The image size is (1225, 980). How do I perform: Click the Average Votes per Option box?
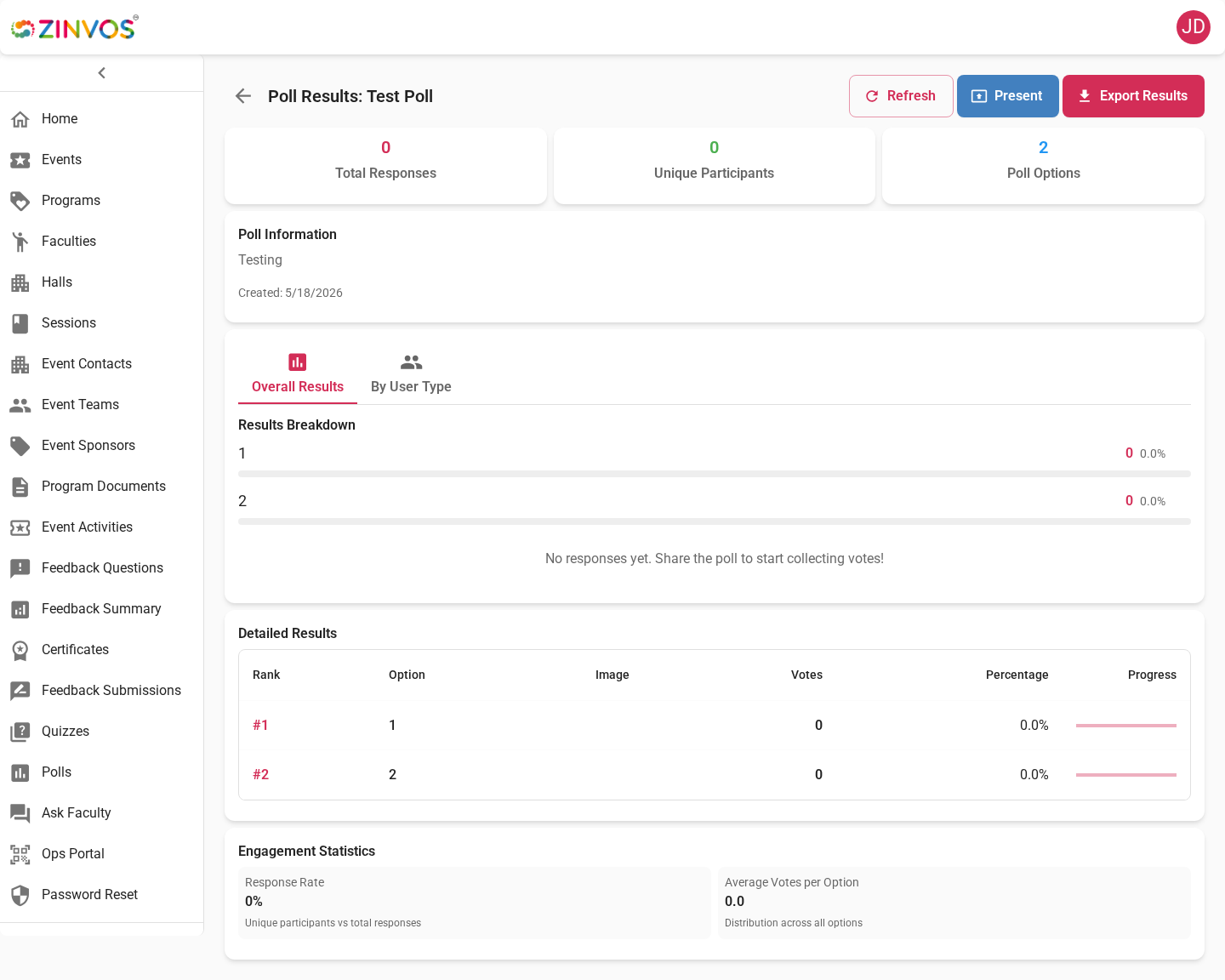[x=954, y=903]
